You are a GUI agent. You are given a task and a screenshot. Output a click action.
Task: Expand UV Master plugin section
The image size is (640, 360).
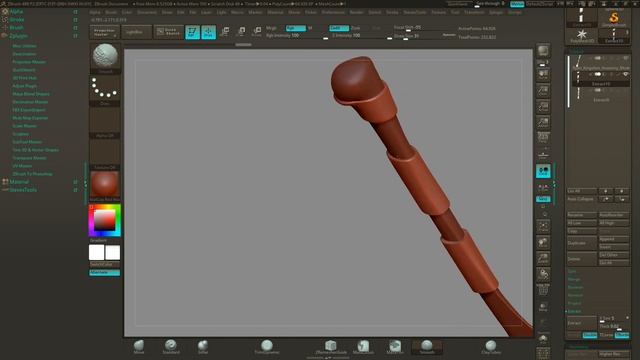pos(22,166)
